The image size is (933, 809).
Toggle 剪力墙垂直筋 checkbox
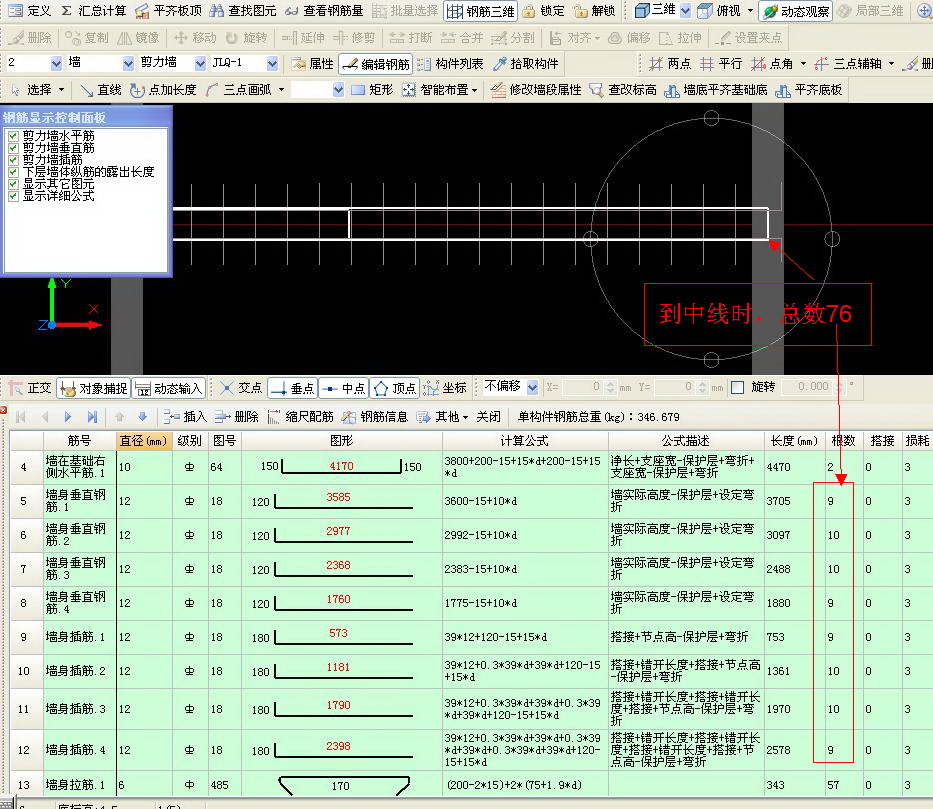[x=13, y=148]
